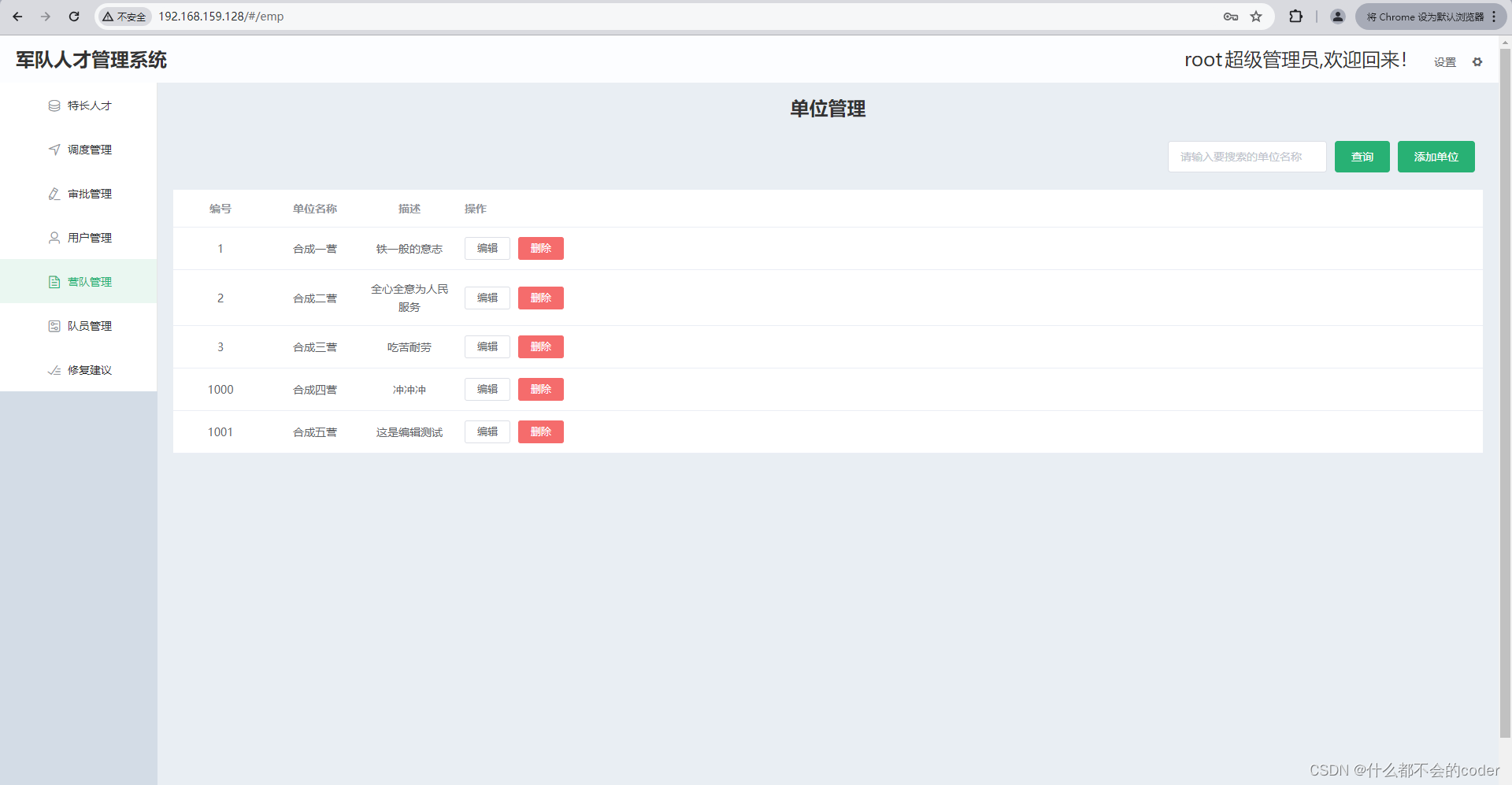Open the browser extensions puzzle icon
Viewport: 1512px width, 785px height.
coord(1295,17)
